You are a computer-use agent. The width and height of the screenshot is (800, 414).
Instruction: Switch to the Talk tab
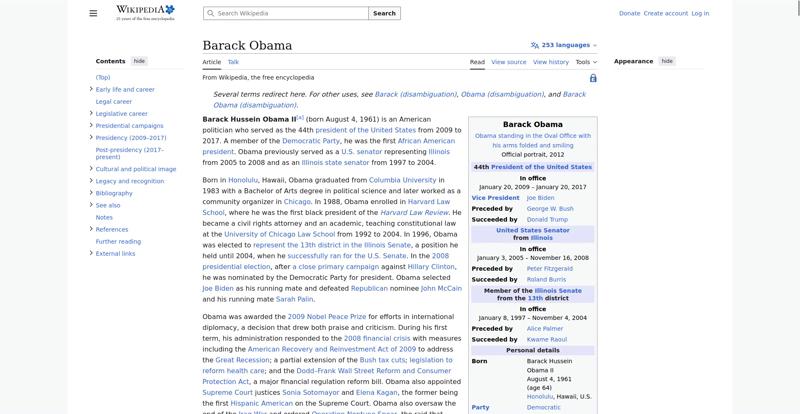coord(233,62)
